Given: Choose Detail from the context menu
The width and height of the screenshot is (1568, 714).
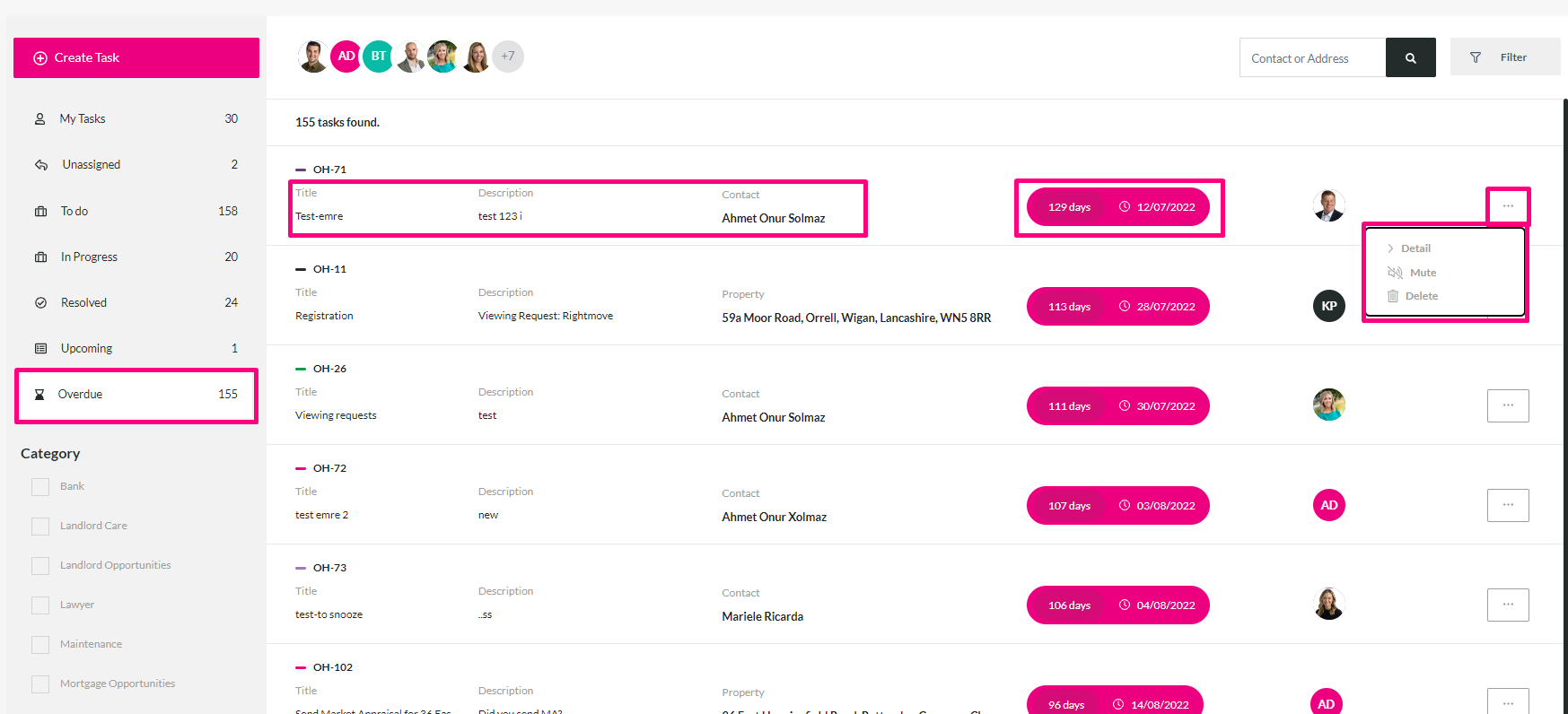Looking at the screenshot, I should [1415, 248].
